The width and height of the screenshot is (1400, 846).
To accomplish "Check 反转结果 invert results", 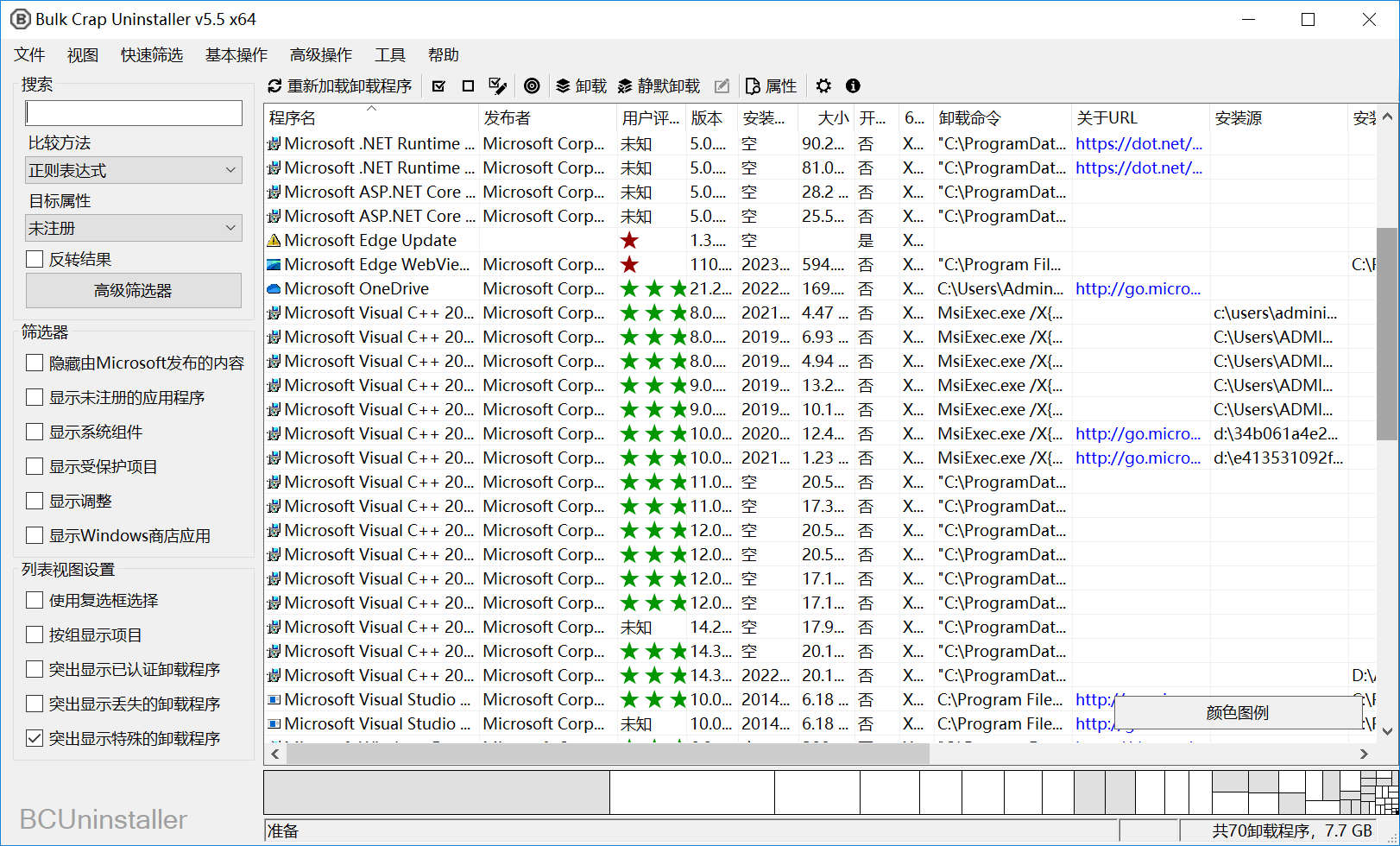I will coord(69,259).
